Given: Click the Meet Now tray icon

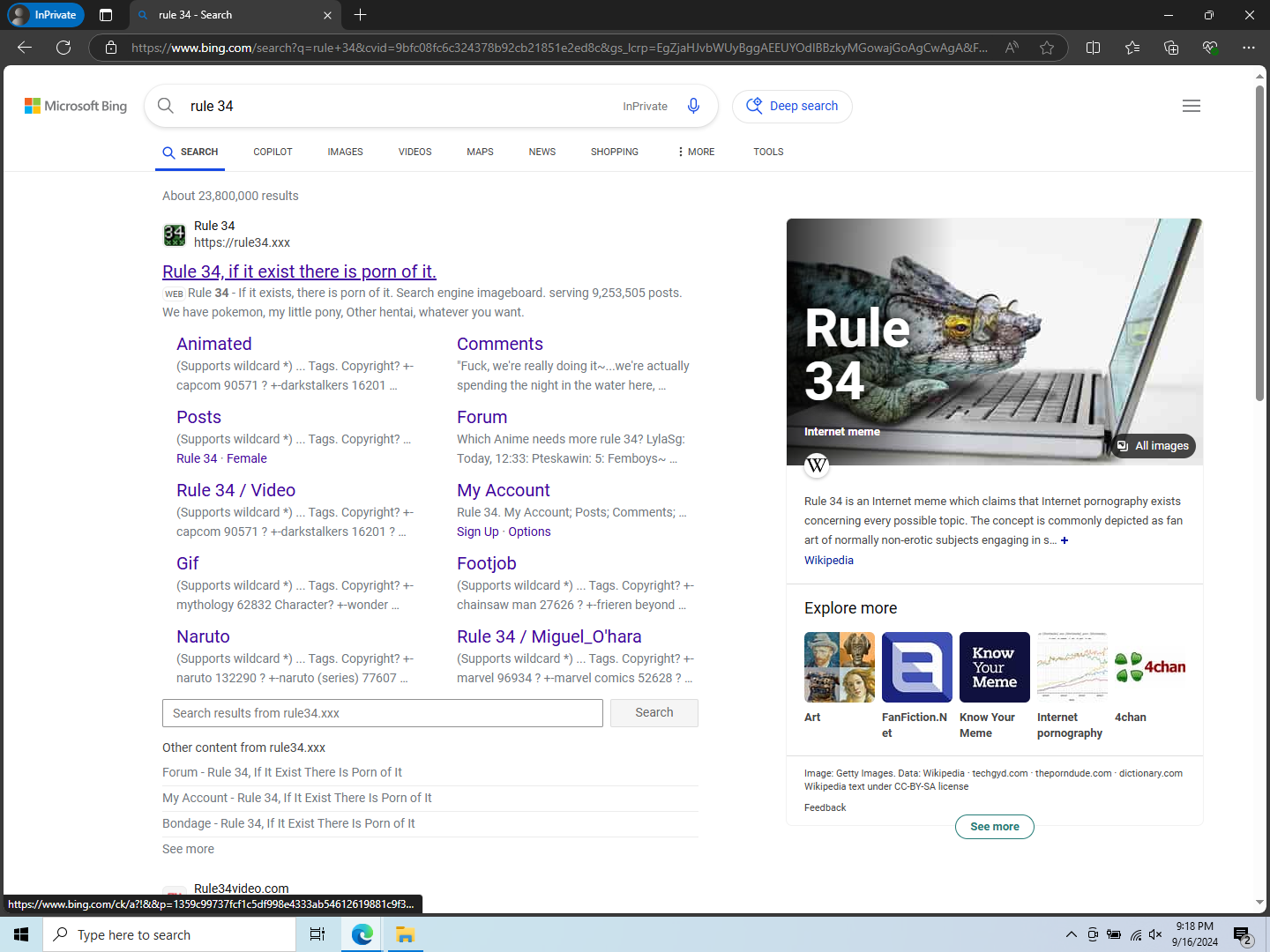Looking at the screenshot, I should [x=1093, y=934].
